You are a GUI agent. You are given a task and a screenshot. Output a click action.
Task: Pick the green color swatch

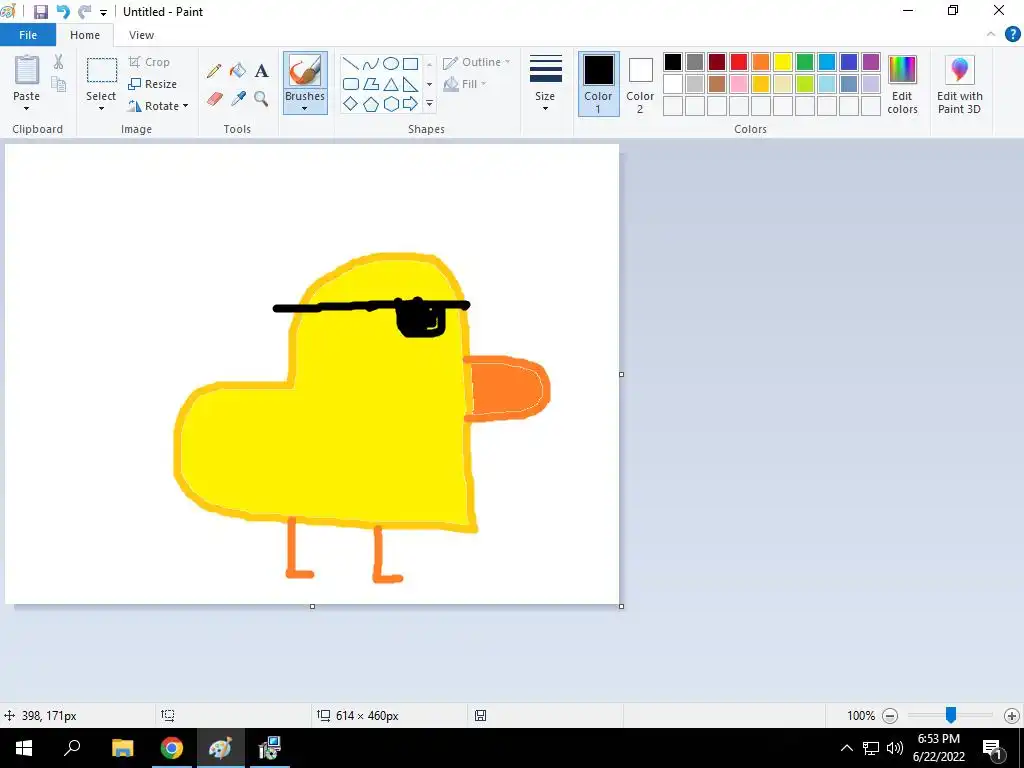point(805,62)
